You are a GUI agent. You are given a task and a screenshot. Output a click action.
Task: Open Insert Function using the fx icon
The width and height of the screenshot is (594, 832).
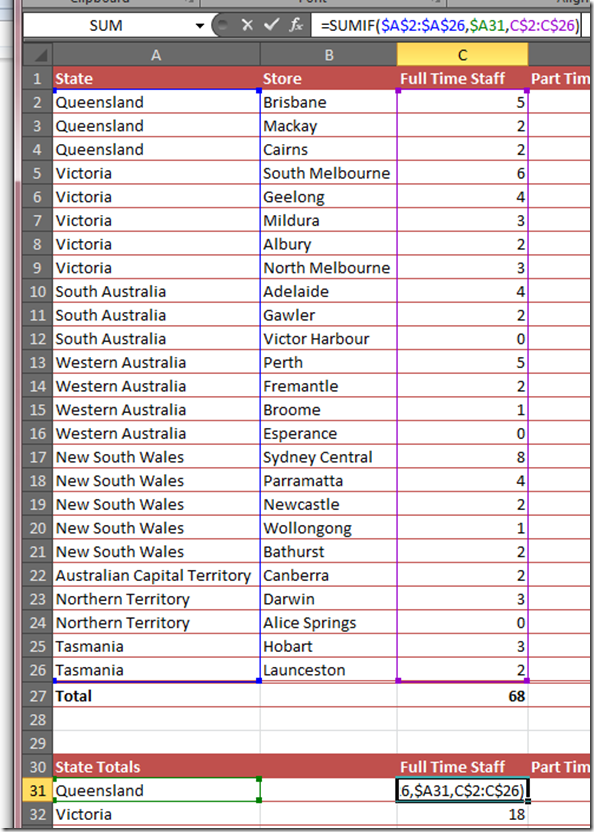tap(296, 24)
